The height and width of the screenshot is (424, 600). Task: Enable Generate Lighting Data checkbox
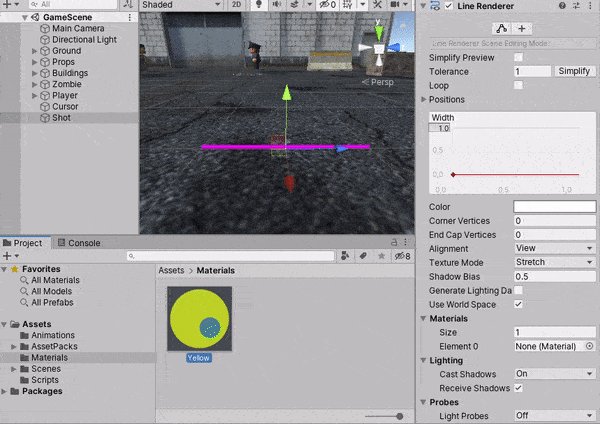coord(518,290)
